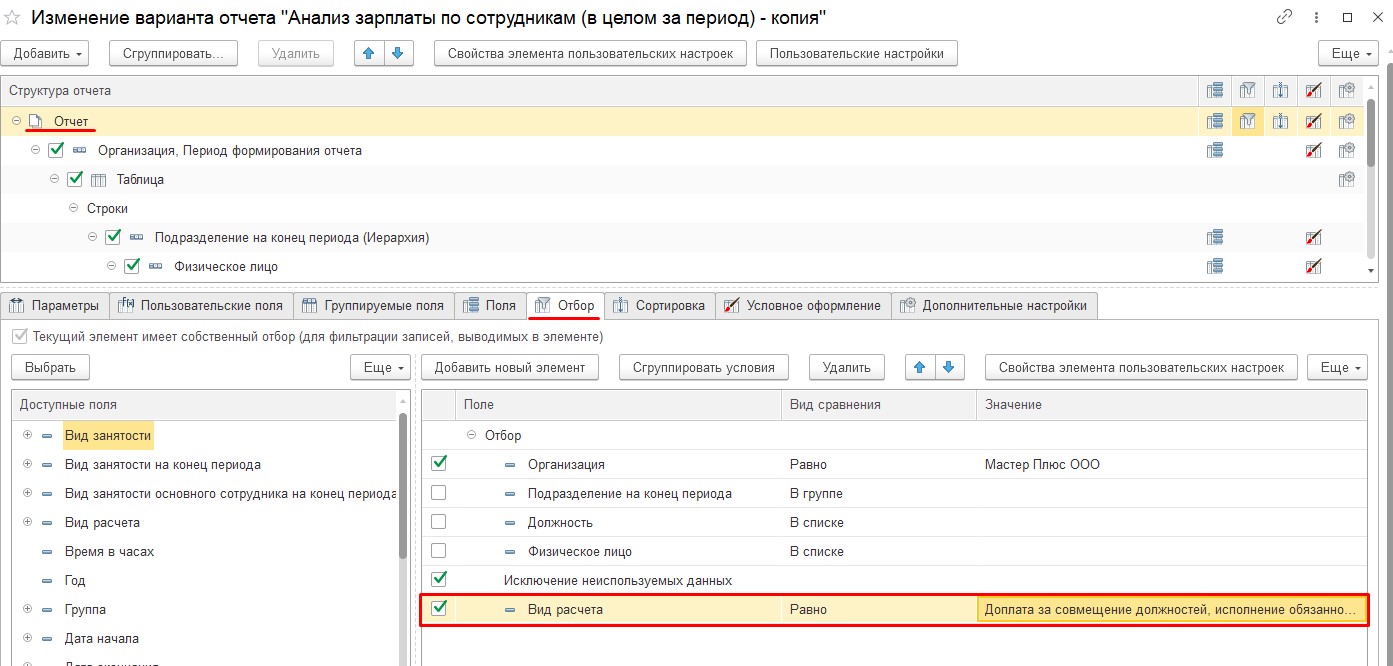Screen dimensions: 1393x666
Task: Click settings gear icon in structure header
Action: point(1347,91)
